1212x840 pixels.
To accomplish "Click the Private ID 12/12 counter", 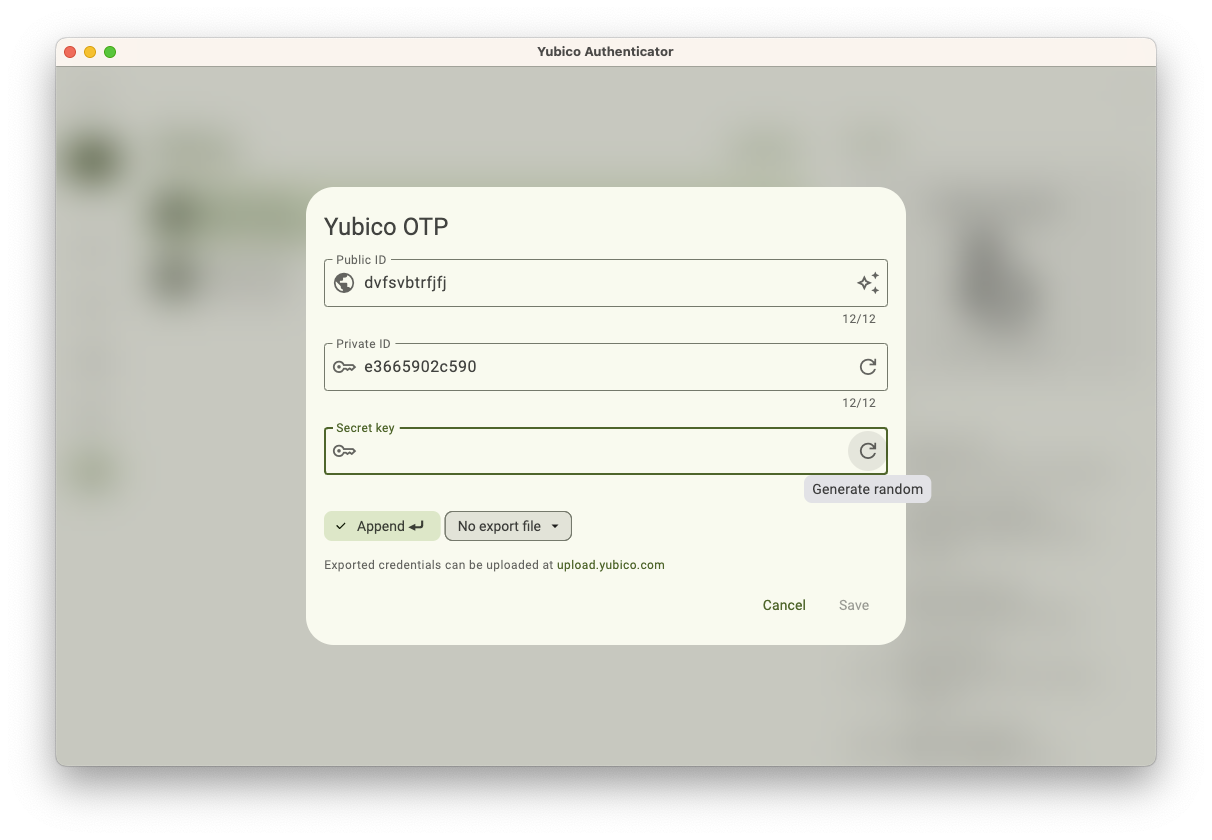I will 859,403.
